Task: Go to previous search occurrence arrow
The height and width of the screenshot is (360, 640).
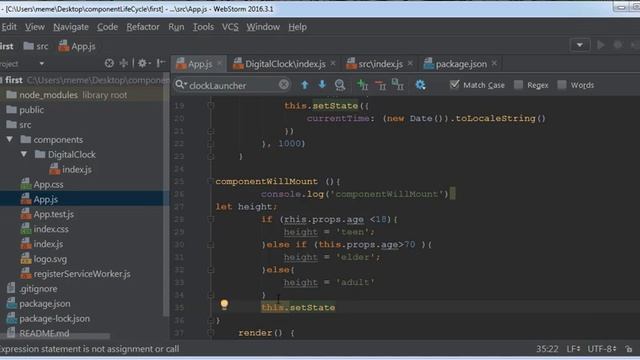Action: coord(304,85)
